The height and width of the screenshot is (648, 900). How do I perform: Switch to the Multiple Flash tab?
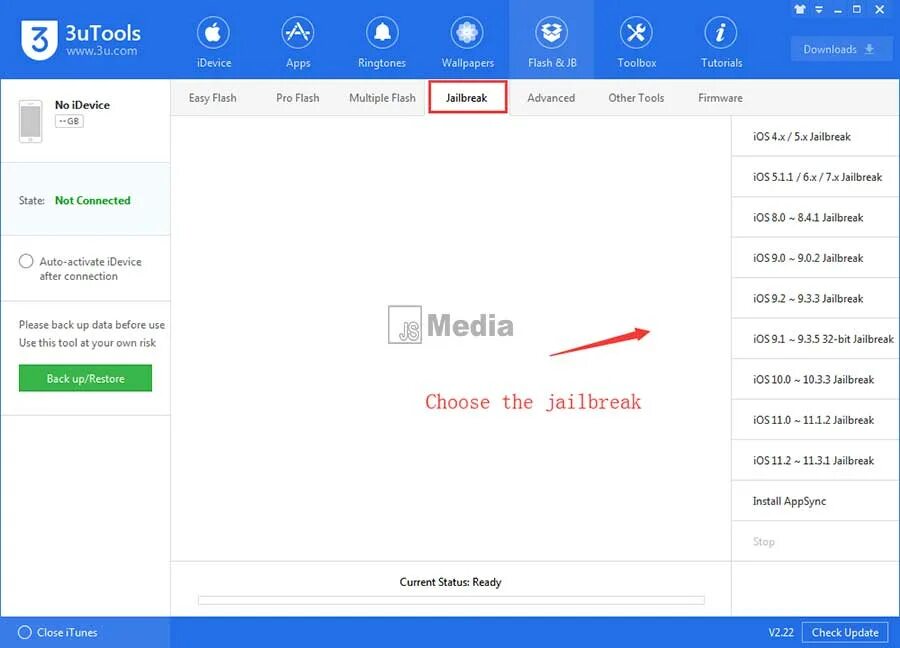(382, 98)
